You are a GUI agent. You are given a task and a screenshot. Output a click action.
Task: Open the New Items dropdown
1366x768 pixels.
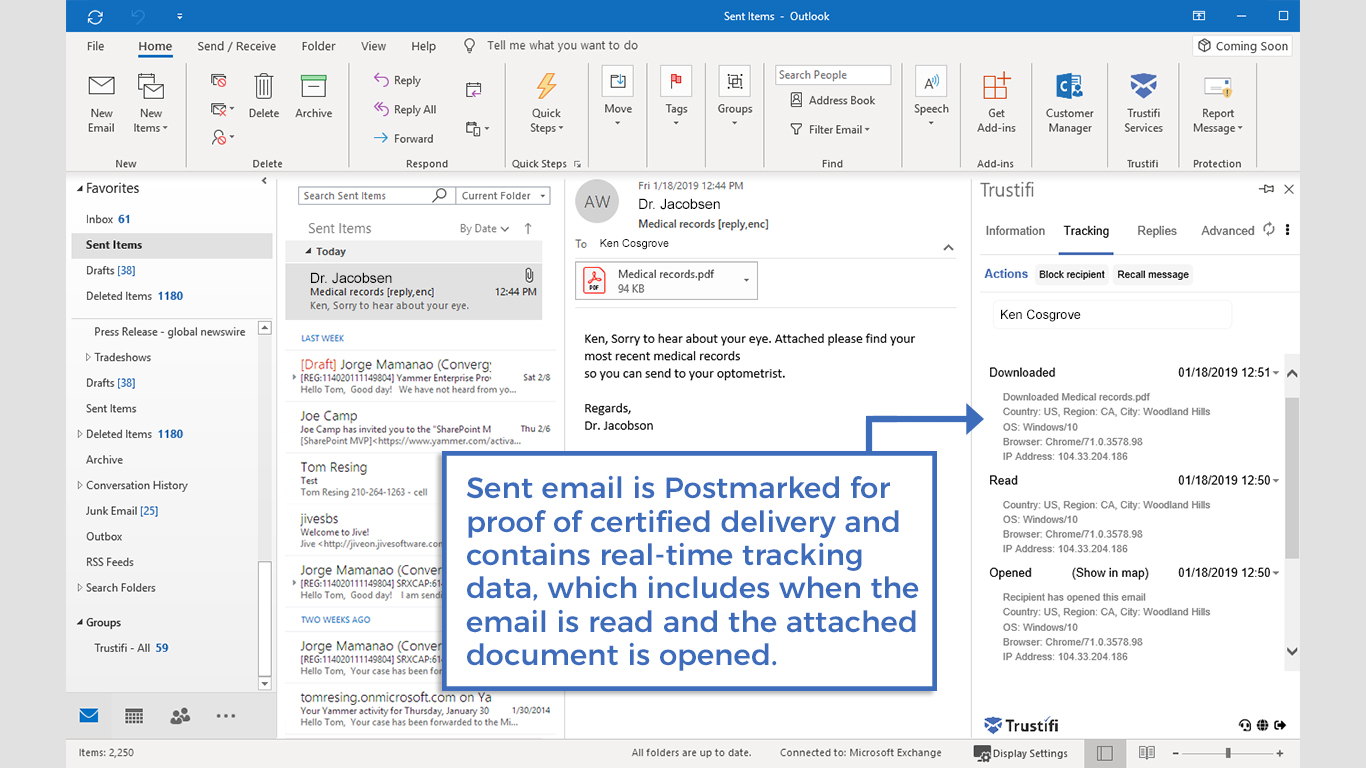(x=151, y=104)
